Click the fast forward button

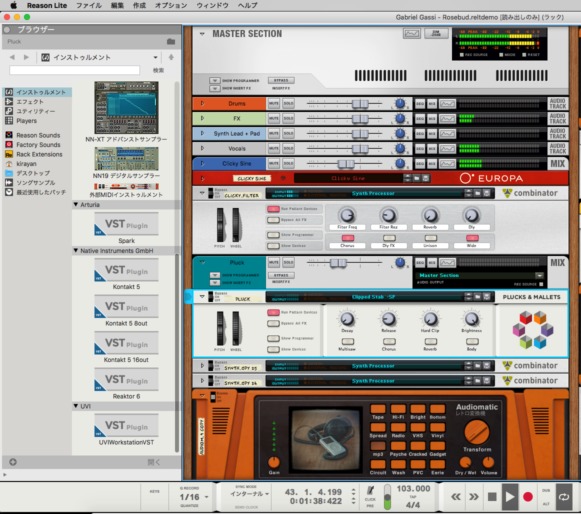(474, 497)
